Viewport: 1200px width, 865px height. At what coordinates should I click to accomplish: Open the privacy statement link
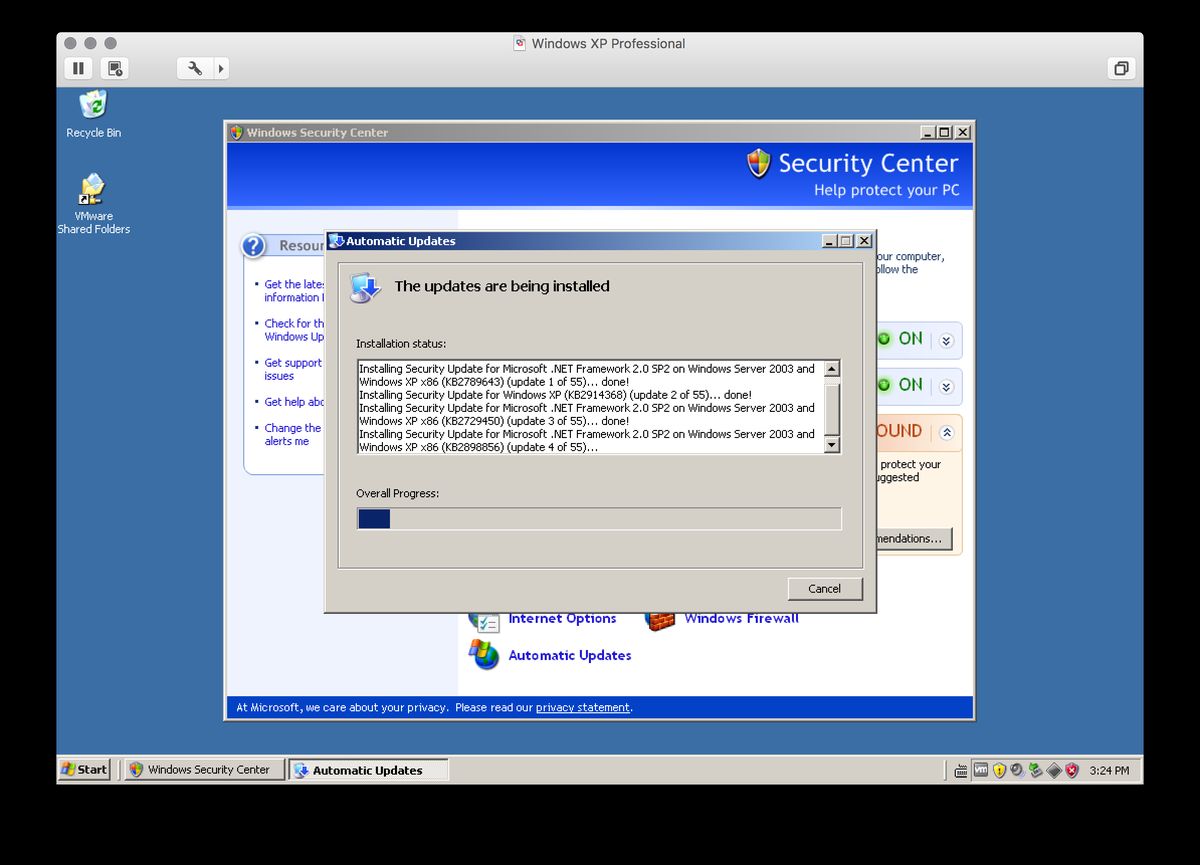tap(583, 707)
